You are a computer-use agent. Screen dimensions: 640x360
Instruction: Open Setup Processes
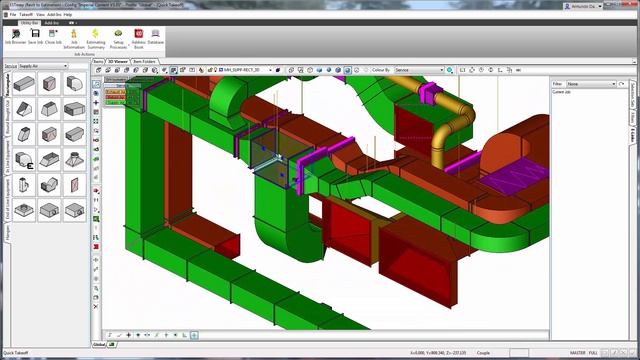[x=118, y=39]
